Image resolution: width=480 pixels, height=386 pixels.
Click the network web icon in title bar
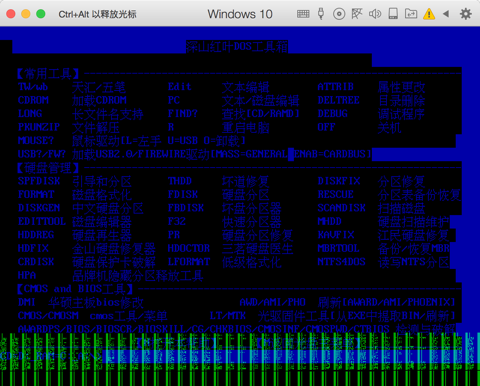[357, 14]
